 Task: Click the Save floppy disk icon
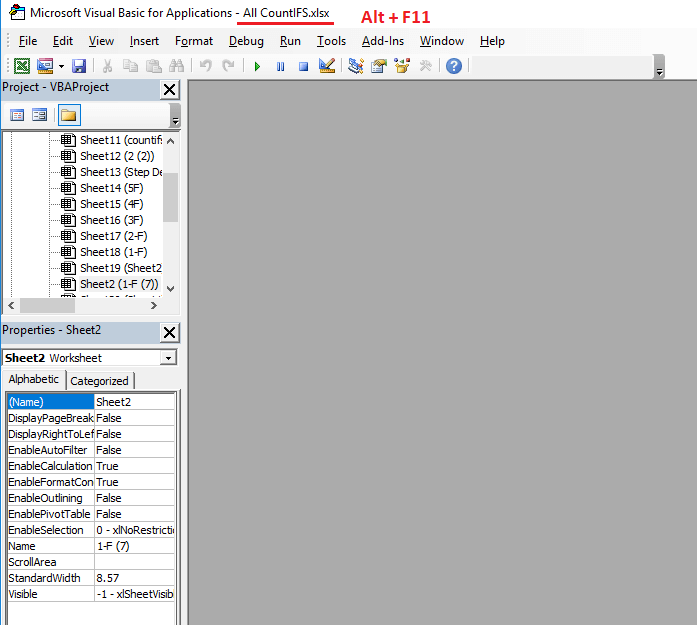click(79, 66)
